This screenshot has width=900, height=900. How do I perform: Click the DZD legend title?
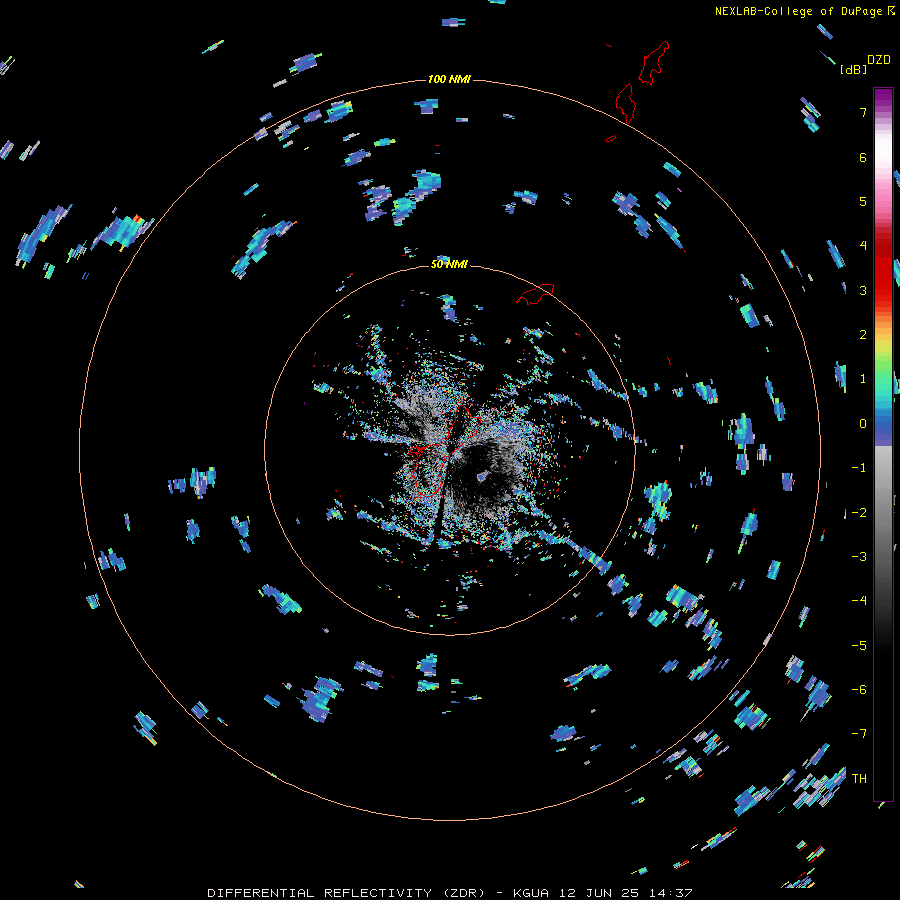point(878,60)
